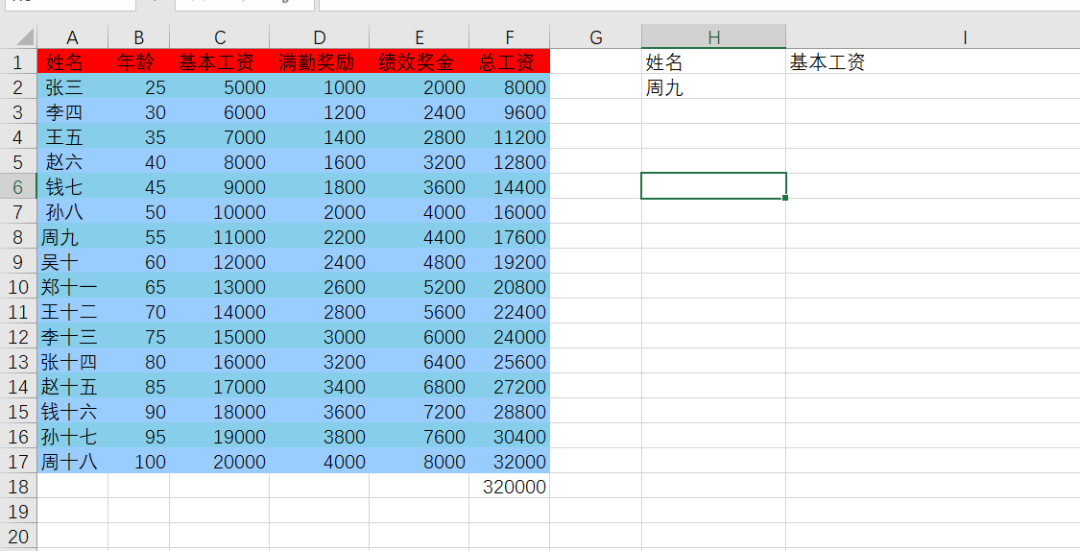Click the active cell H6
1080x551 pixels.
pos(714,186)
